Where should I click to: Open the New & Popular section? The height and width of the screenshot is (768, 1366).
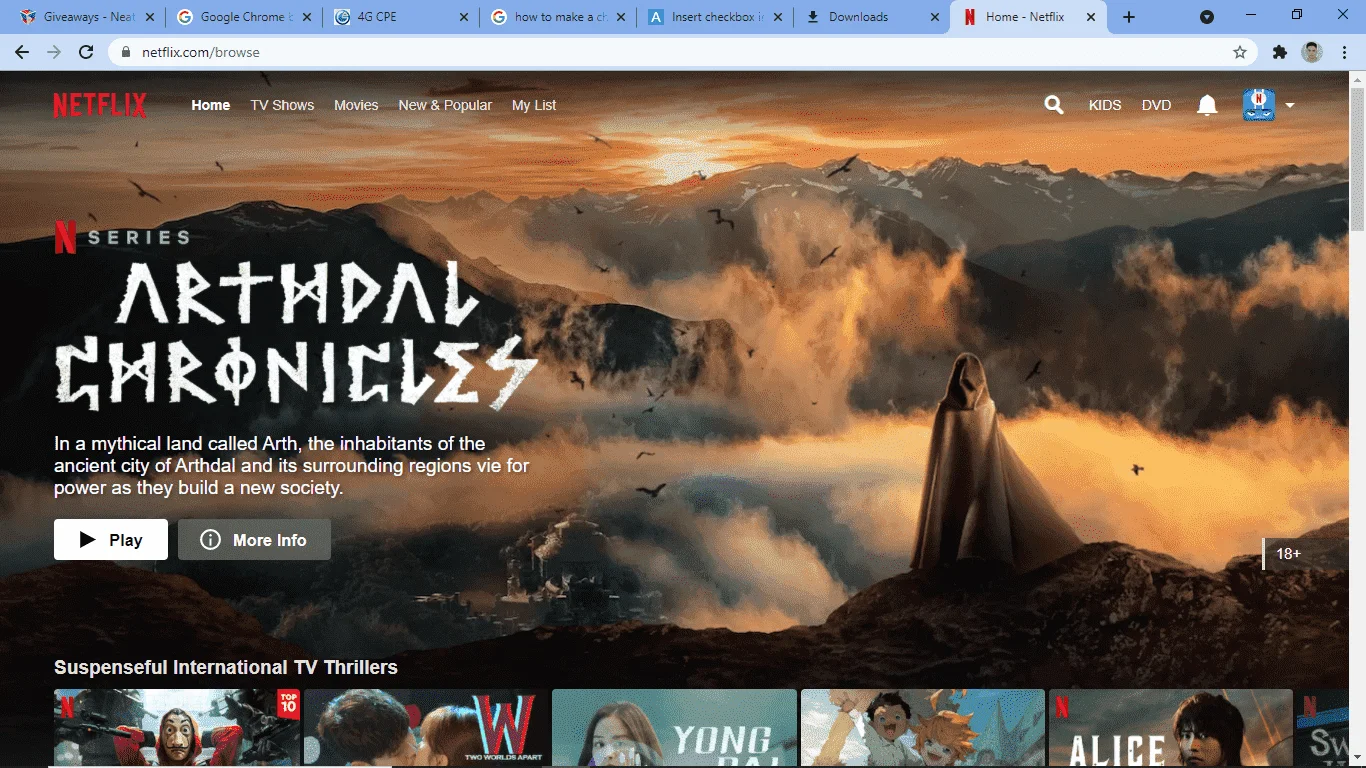(x=445, y=105)
